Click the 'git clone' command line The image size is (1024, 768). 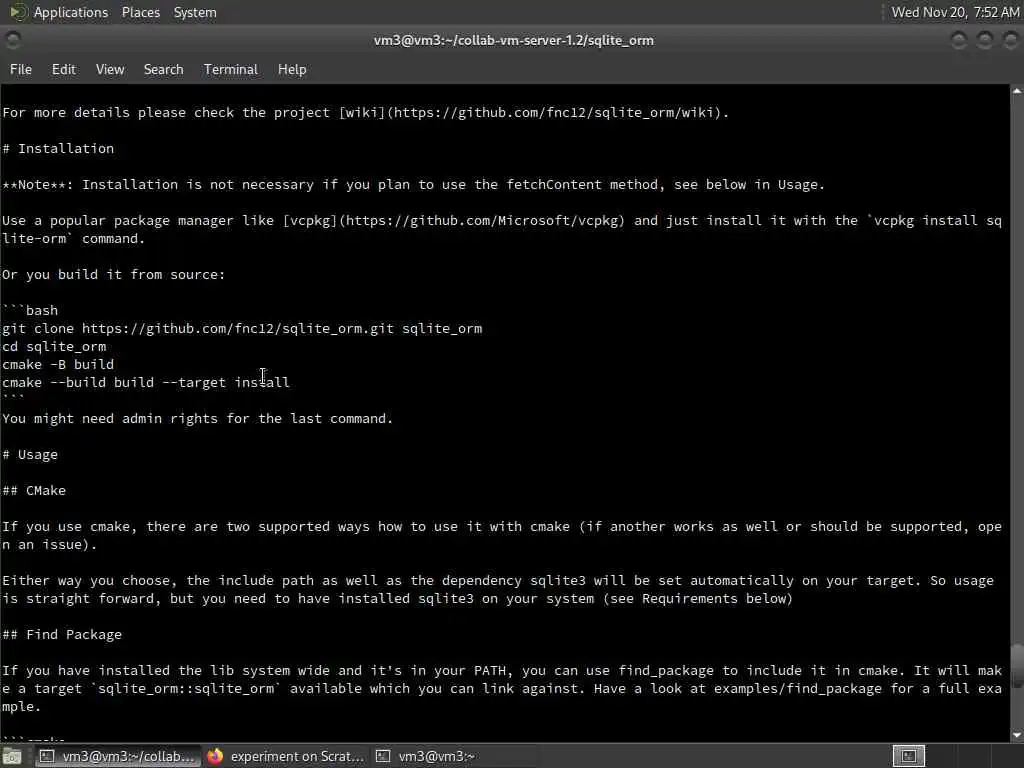click(x=242, y=328)
